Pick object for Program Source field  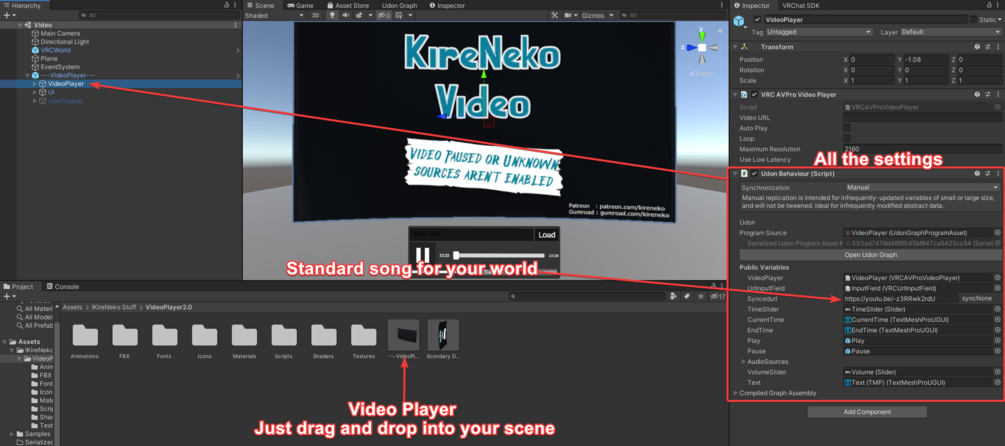tap(997, 233)
